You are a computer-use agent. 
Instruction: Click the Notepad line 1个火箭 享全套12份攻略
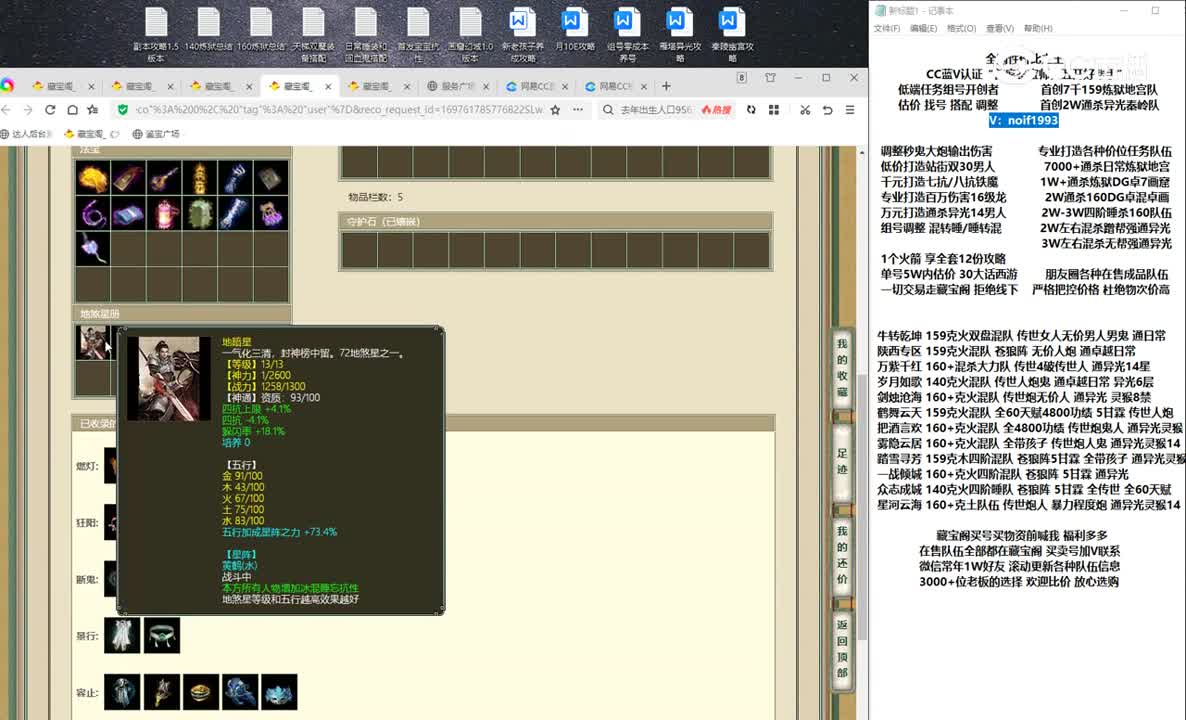coord(943,259)
